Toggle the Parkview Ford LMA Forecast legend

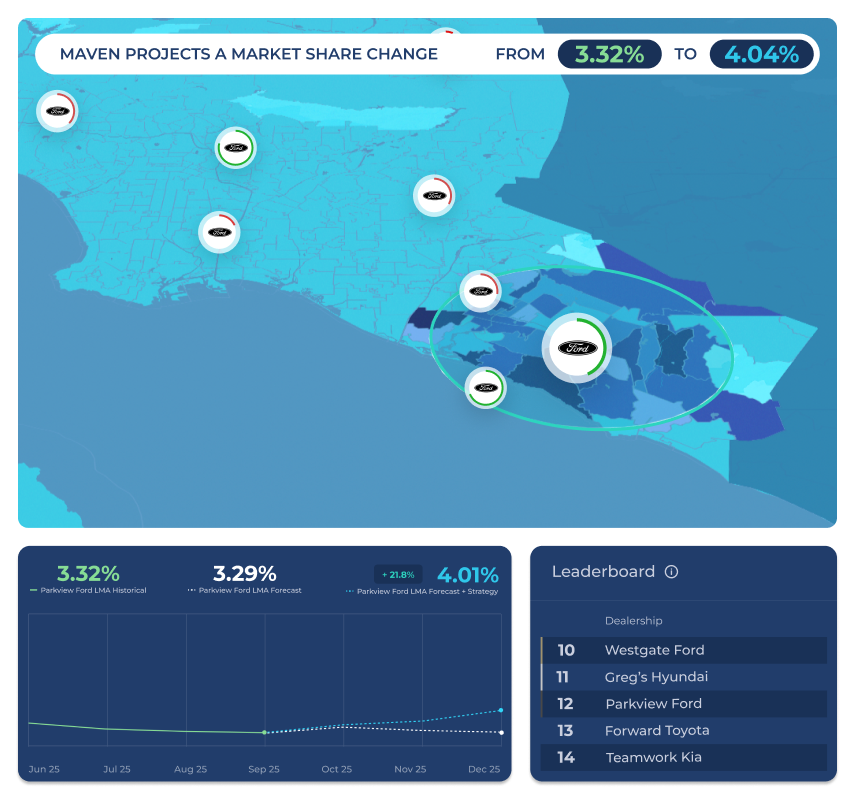[x=245, y=591]
